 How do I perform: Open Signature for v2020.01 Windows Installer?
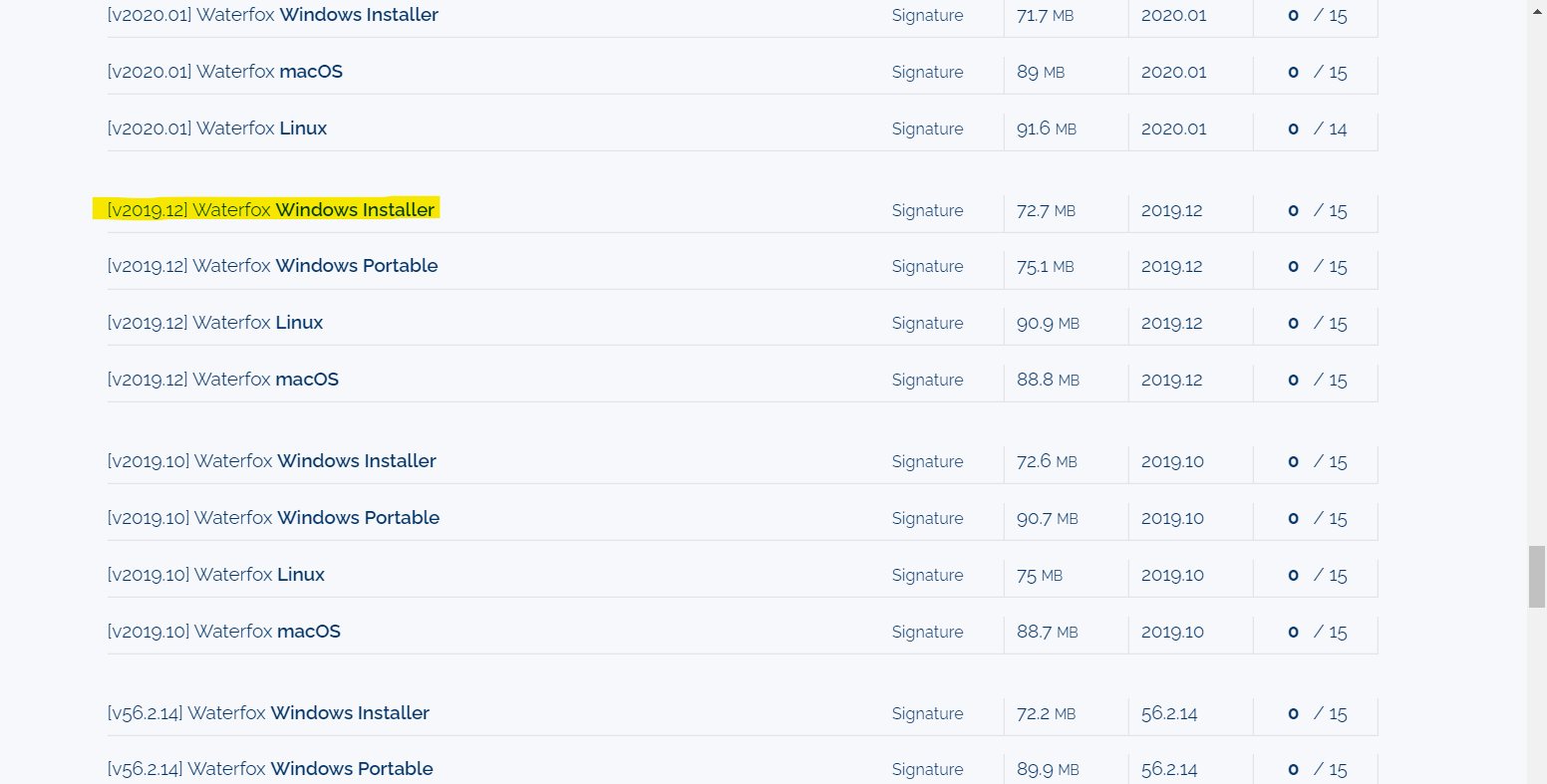pos(927,16)
